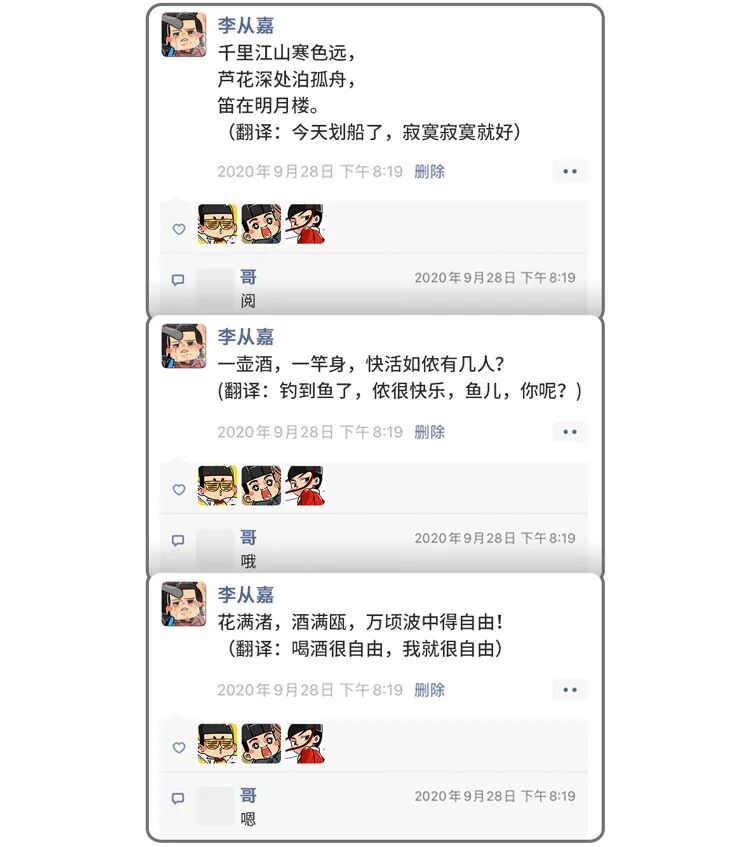The height and width of the screenshot is (847, 750).
Task: Tap the heart icon under first post
Action: click(x=179, y=229)
